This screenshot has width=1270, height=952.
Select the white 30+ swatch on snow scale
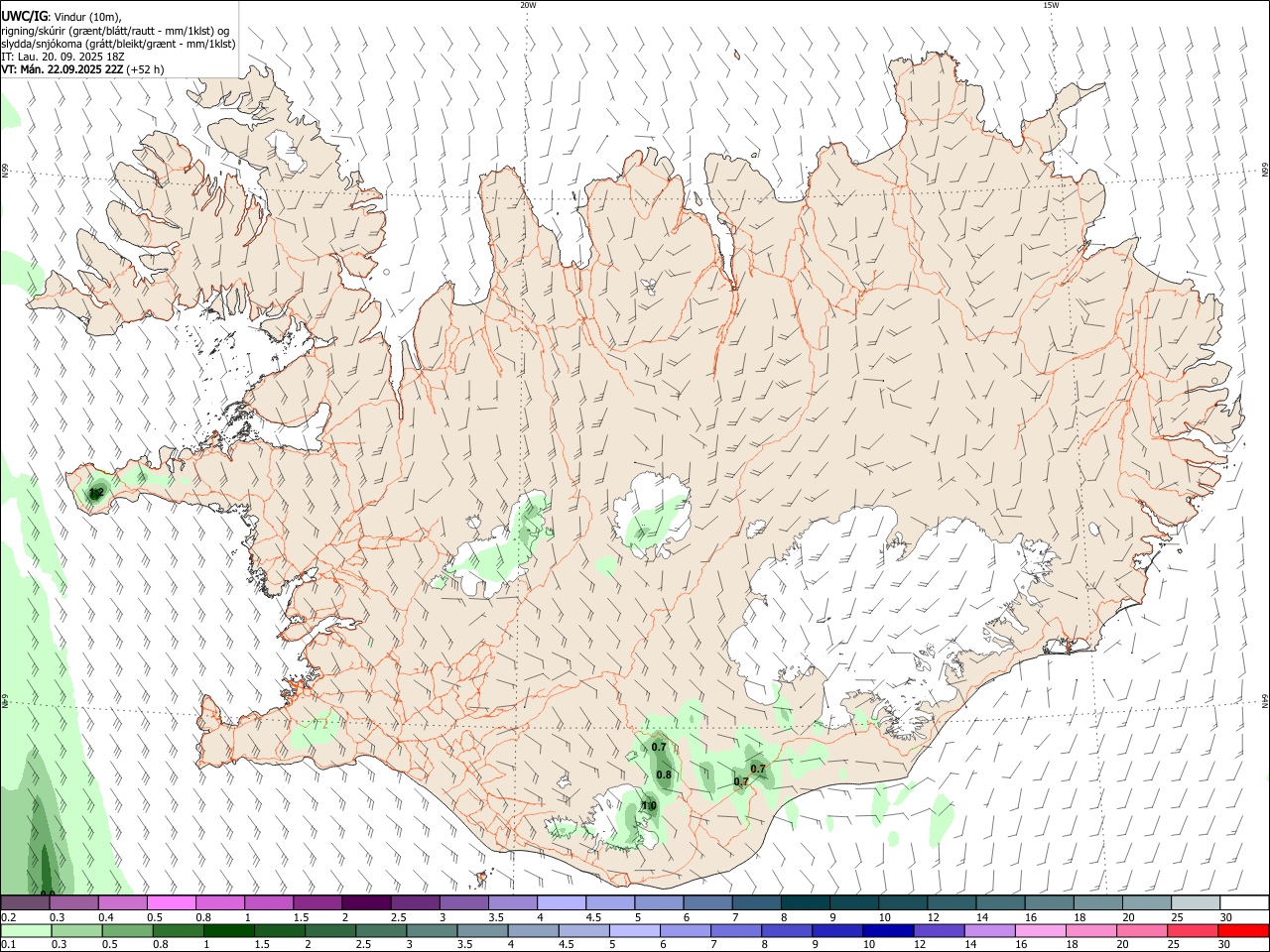tap(1244, 903)
